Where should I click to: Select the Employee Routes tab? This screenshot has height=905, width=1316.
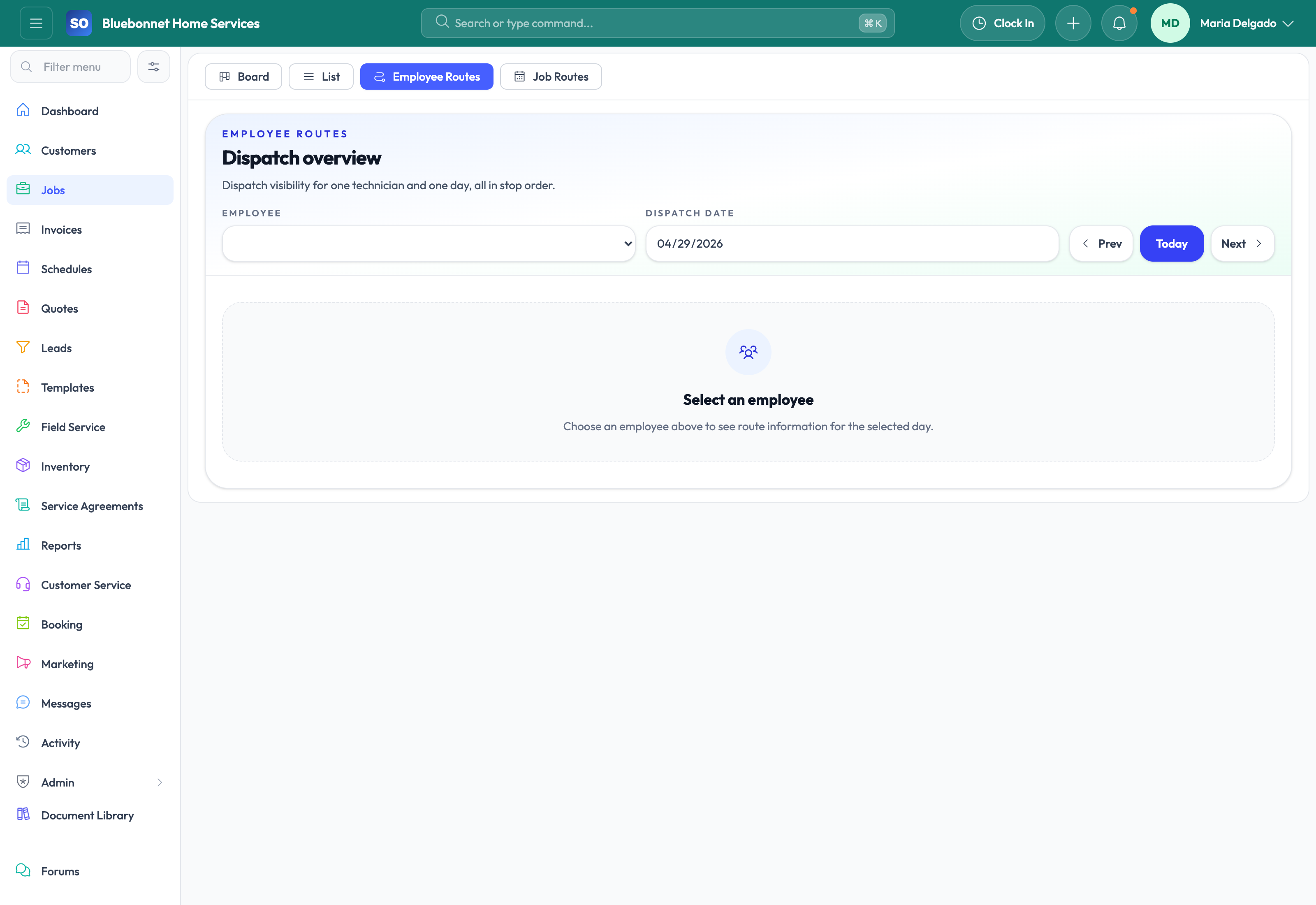tap(427, 77)
